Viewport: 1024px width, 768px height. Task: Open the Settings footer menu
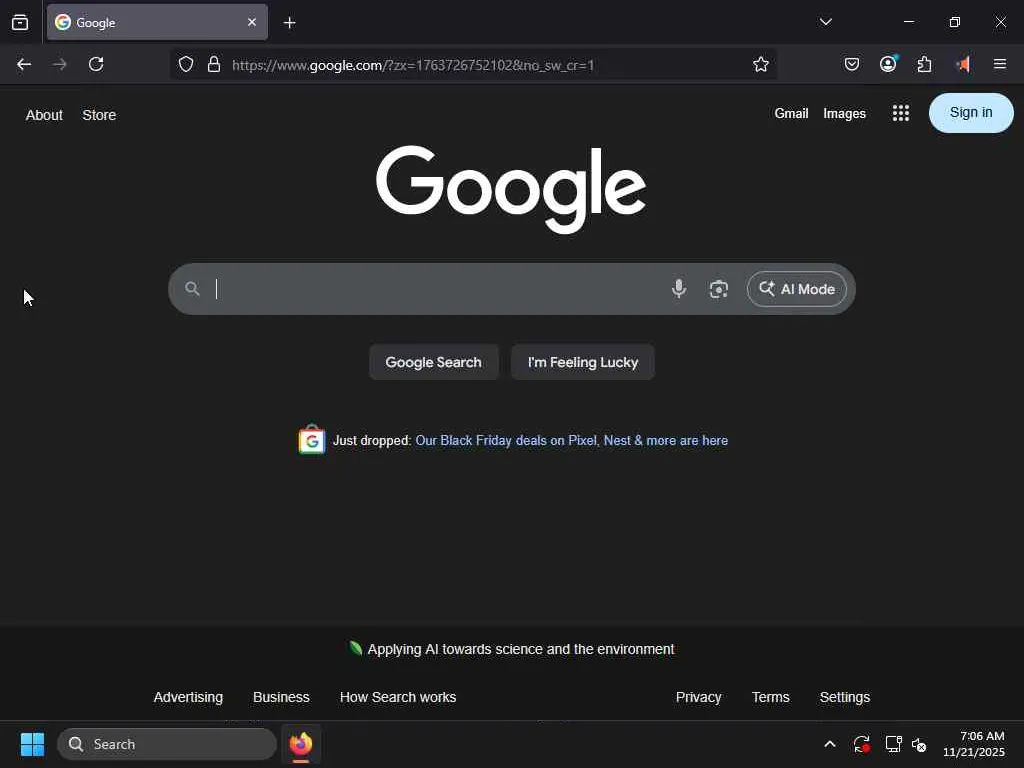(x=844, y=697)
